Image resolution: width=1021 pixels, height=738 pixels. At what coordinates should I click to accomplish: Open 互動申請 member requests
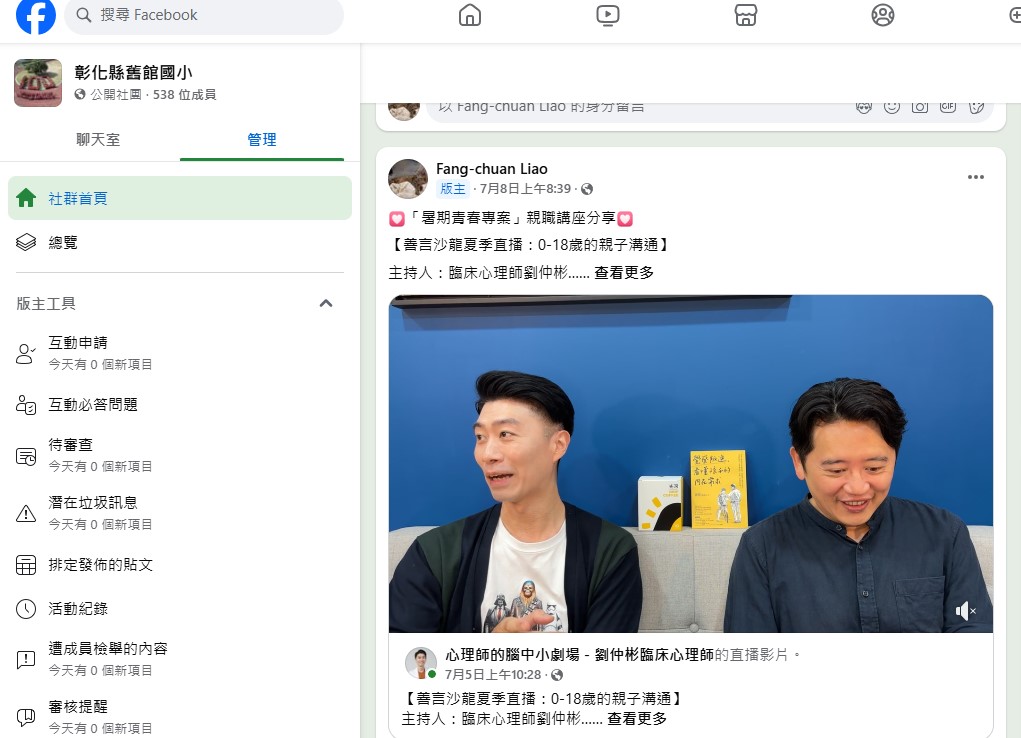click(180, 353)
